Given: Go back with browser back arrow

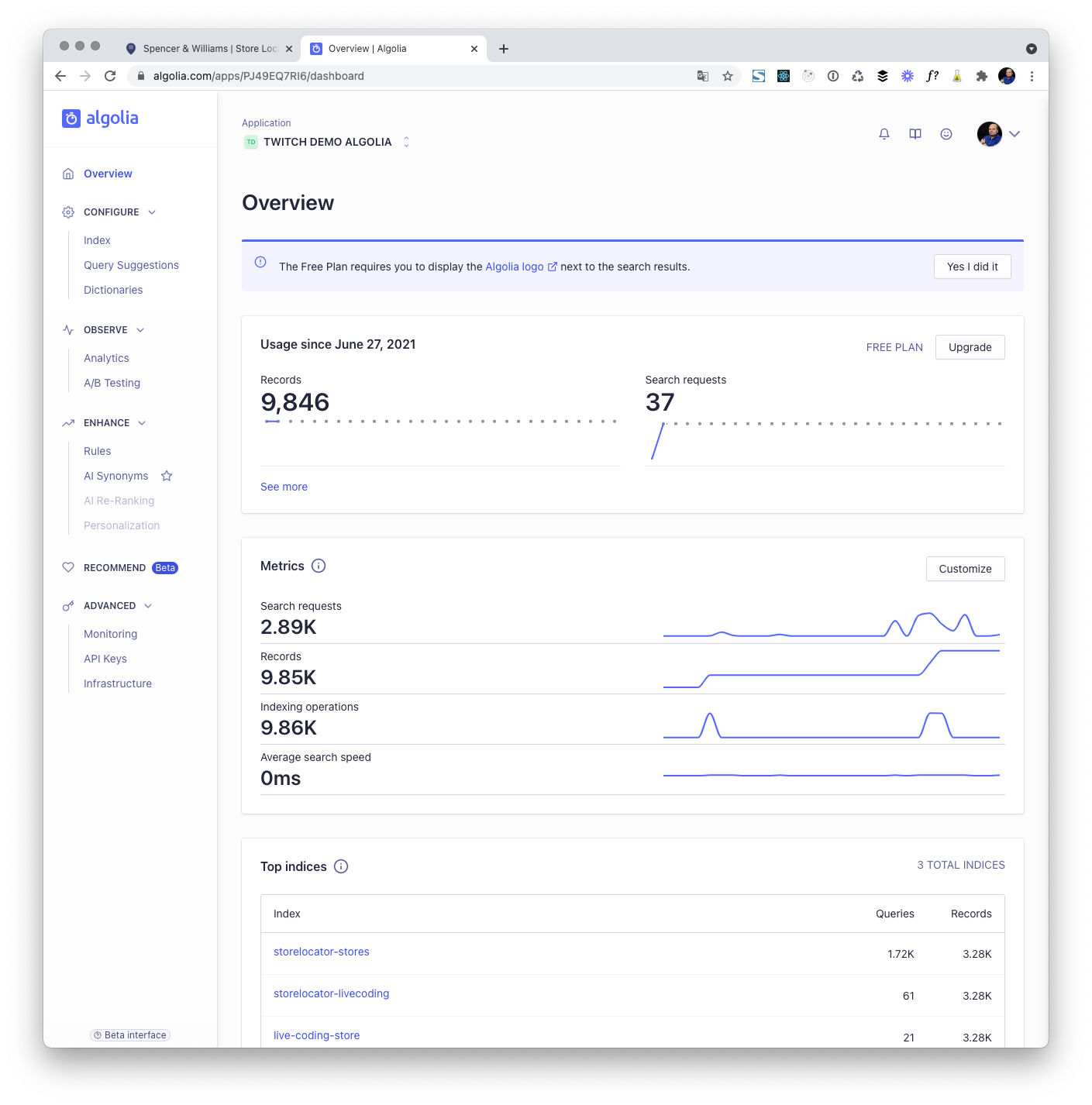Looking at the screenshot, I should tap(60, 76).
